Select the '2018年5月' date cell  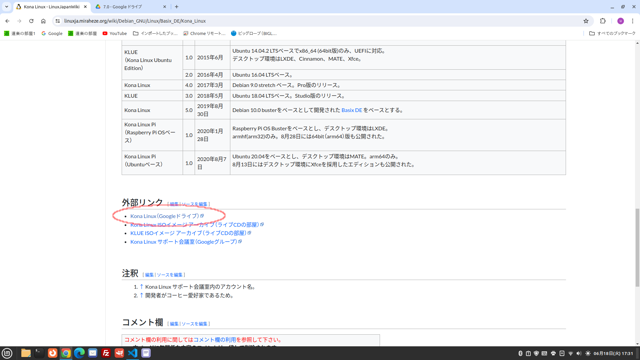tap(212, 96)
